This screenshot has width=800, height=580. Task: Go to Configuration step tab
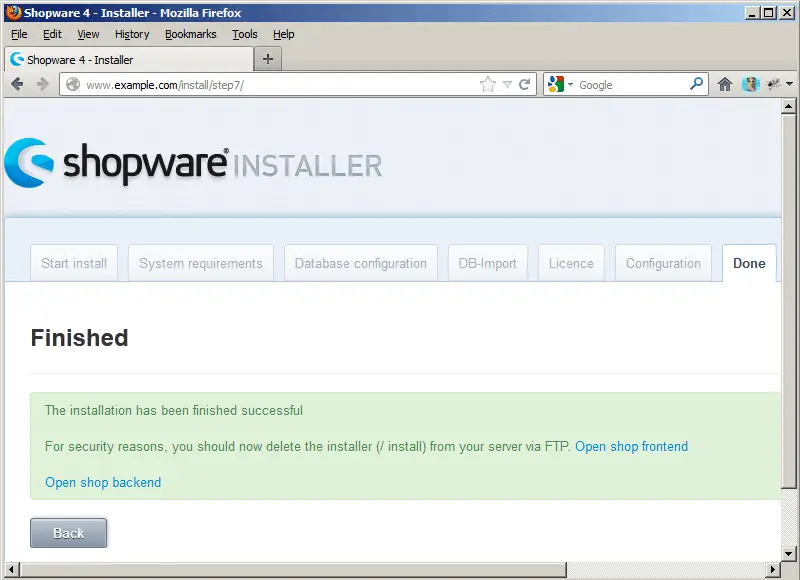[x=663, y=263]
